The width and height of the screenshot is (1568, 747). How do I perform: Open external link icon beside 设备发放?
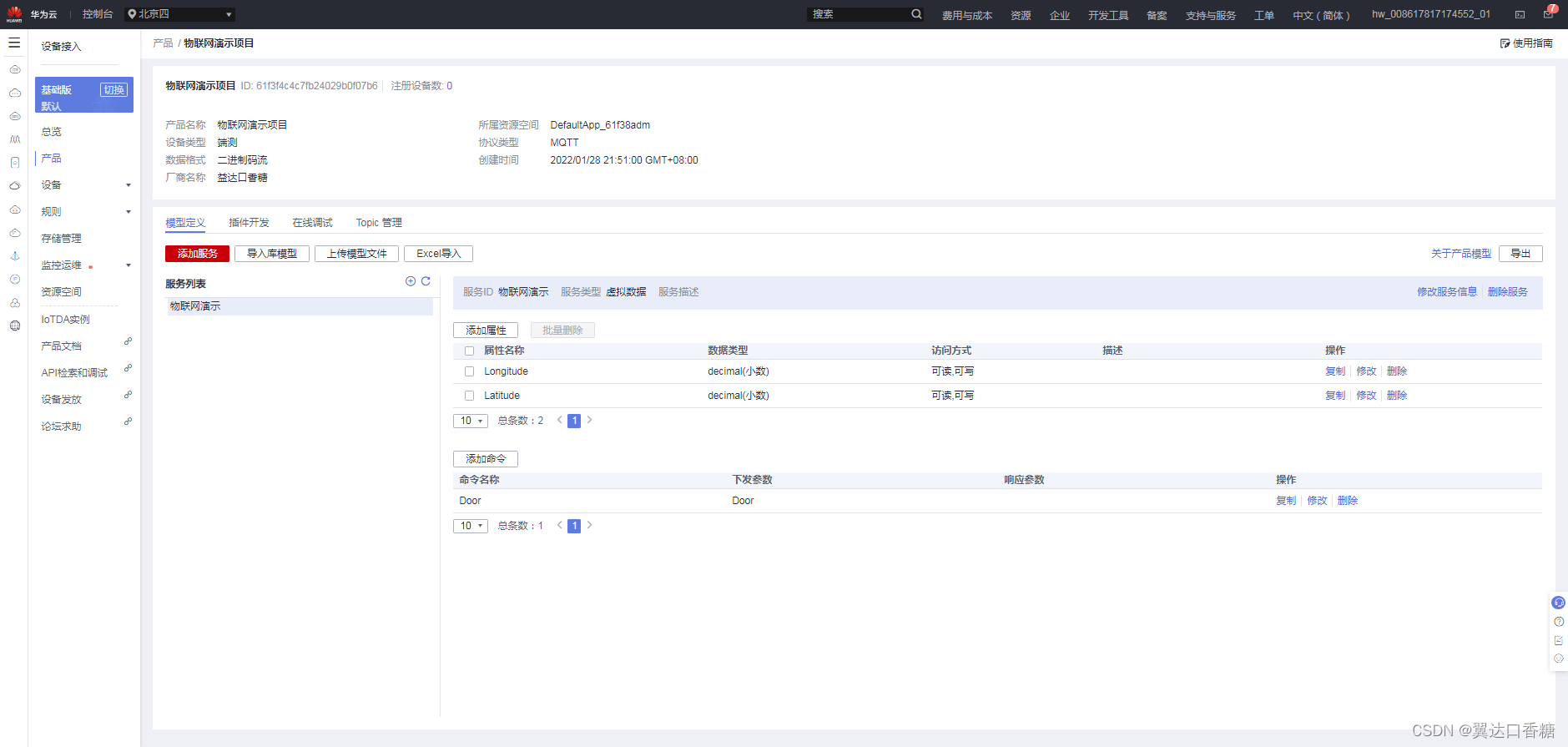128,395
